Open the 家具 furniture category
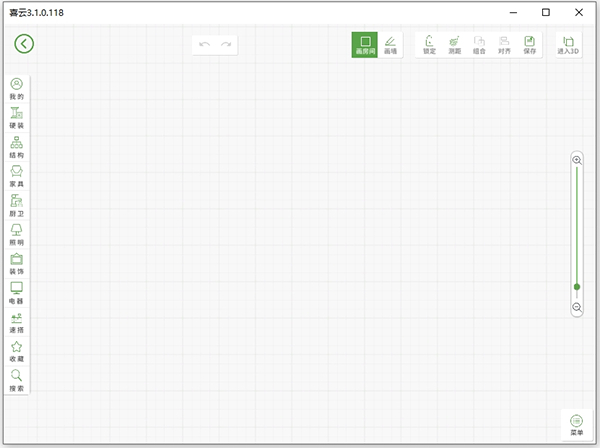600x448 pixels. pyautogui.click(x=16, y=176)
